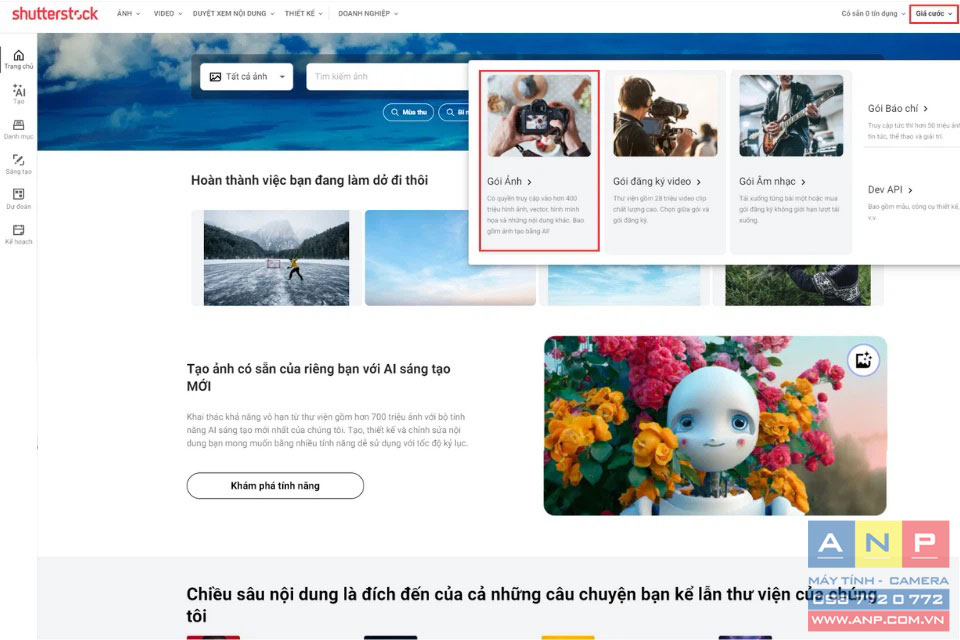Viewport: 960px width, 640px height.
Task: Expand the DOANH NGHIỆP menu
Action: click(x=368, y=13)
